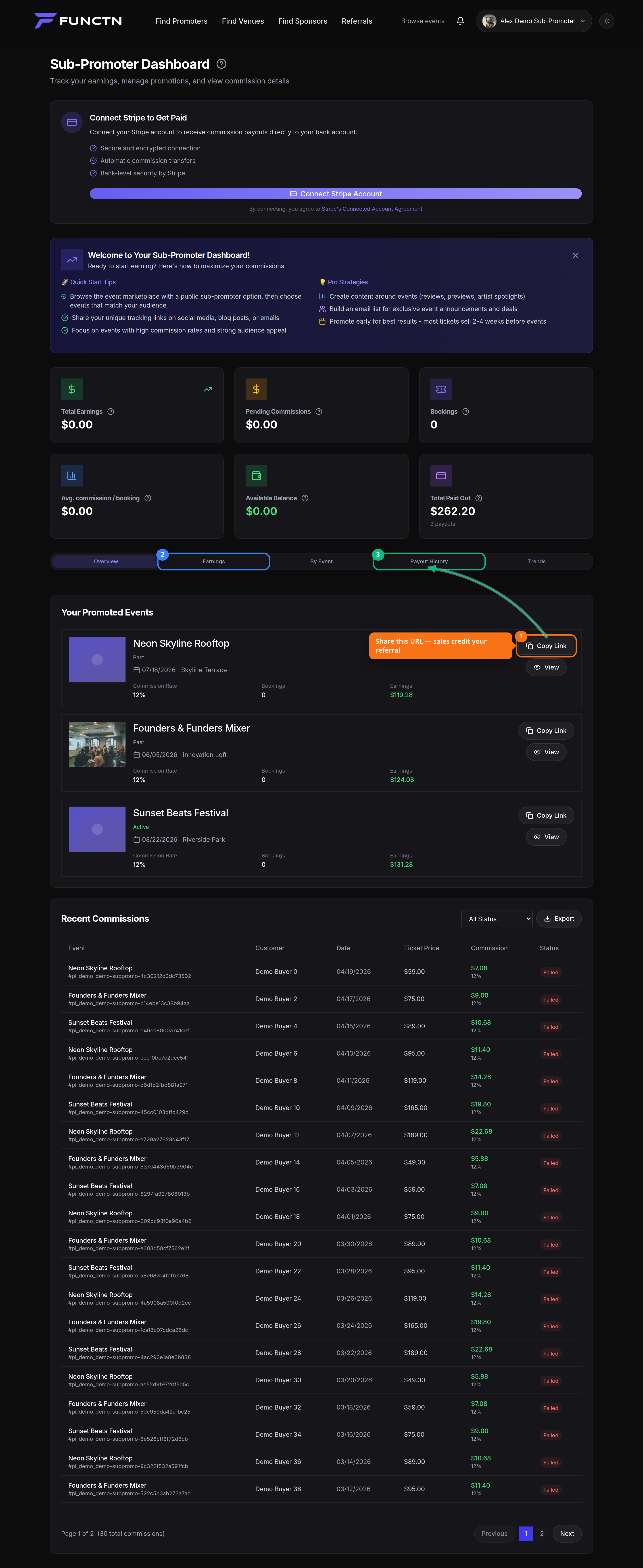Go to commissions page 2
The width and height of the screenshot is (643, 1568).
(x=542, y=1533)
